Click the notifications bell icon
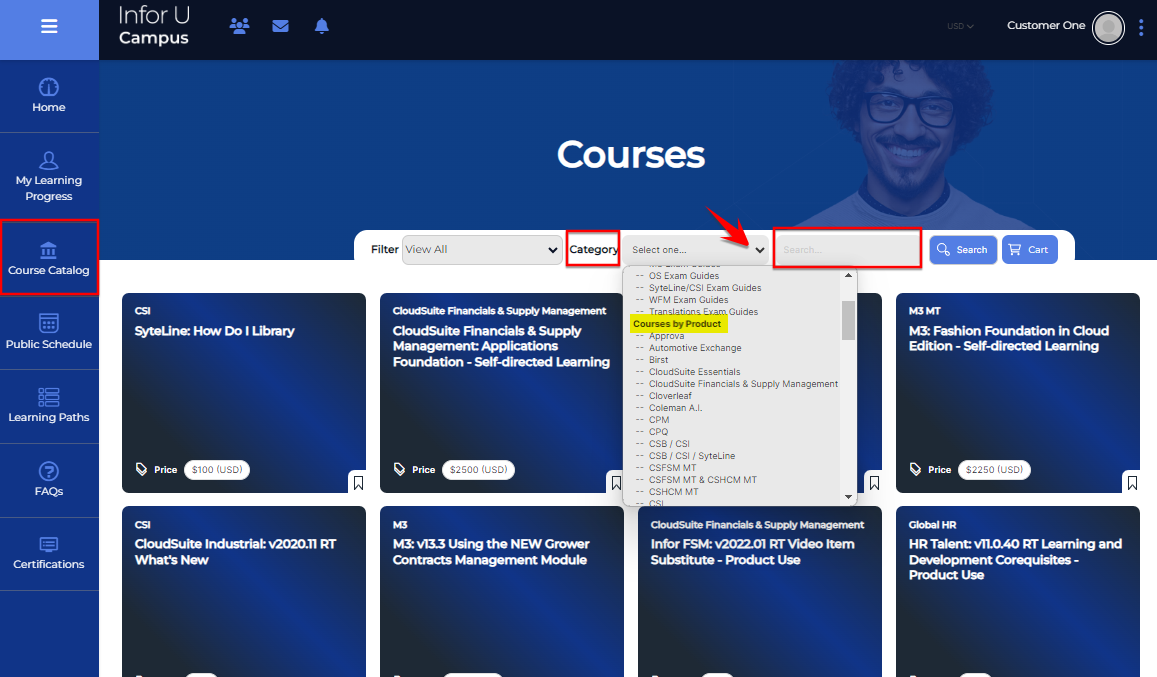The image size is (1157, 677). [x=321, y=26]
